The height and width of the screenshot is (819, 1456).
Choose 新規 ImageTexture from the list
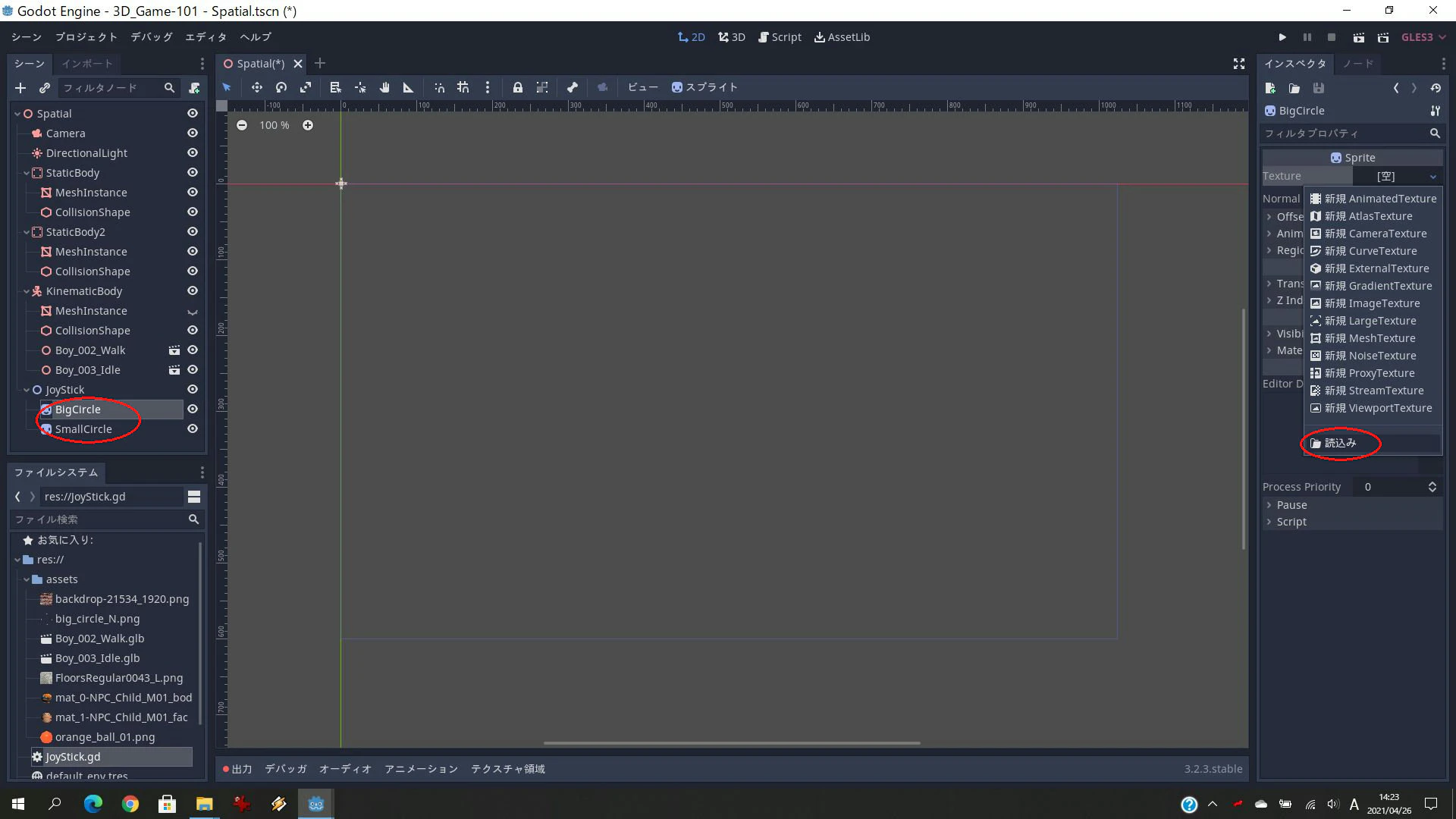(x=1373, y=303)
